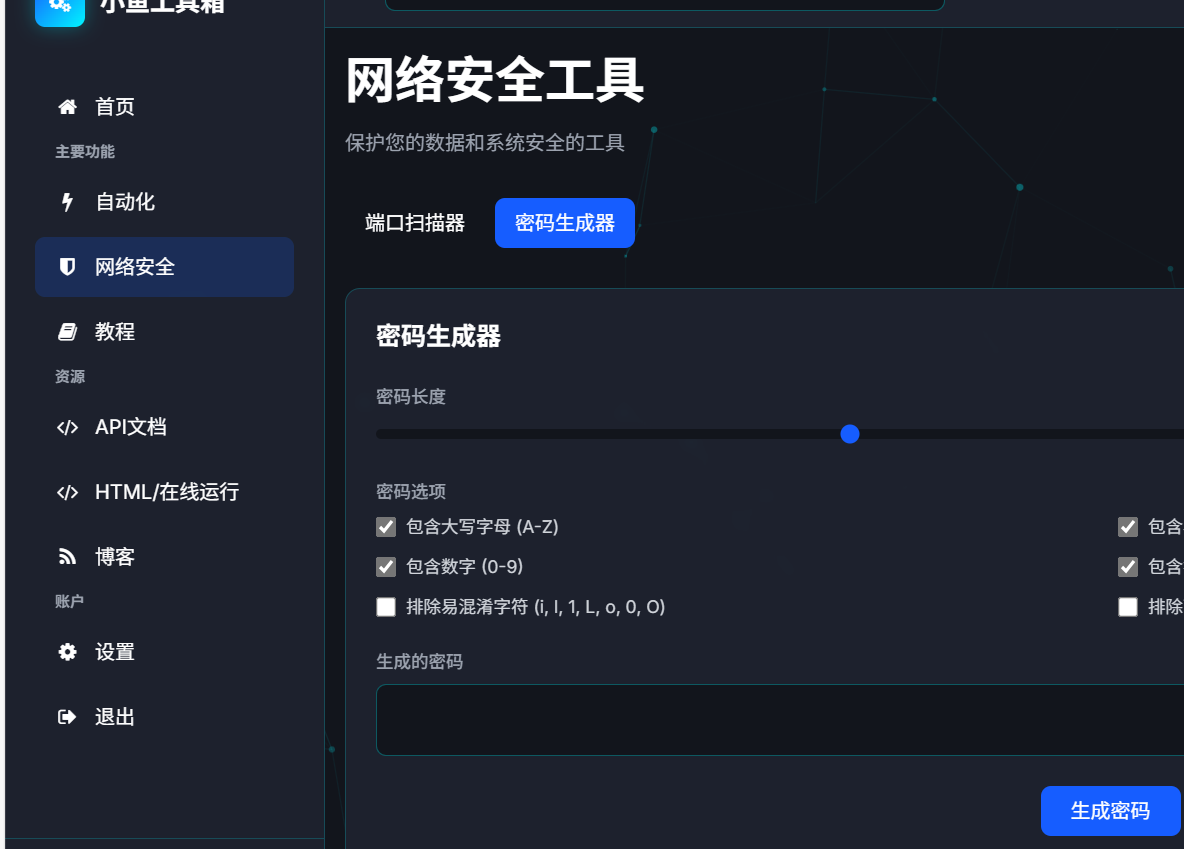Click 退出 to log out
This screenshot has height=849, width=1184.
113,716
